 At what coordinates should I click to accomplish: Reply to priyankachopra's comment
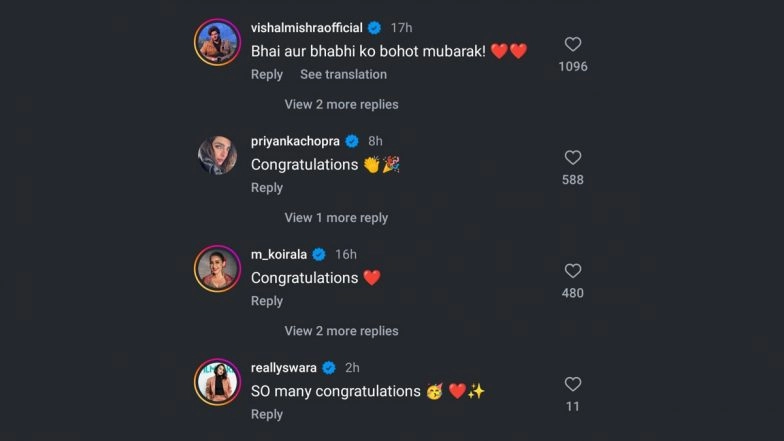pos(267,187)
